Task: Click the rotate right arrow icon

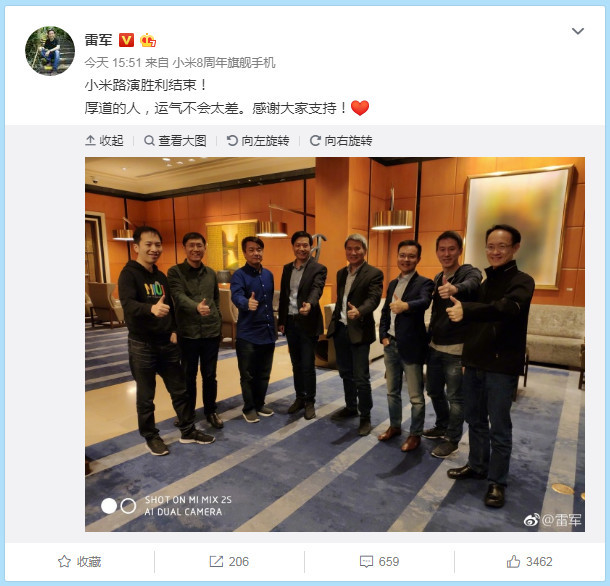Action: (315, 140)
